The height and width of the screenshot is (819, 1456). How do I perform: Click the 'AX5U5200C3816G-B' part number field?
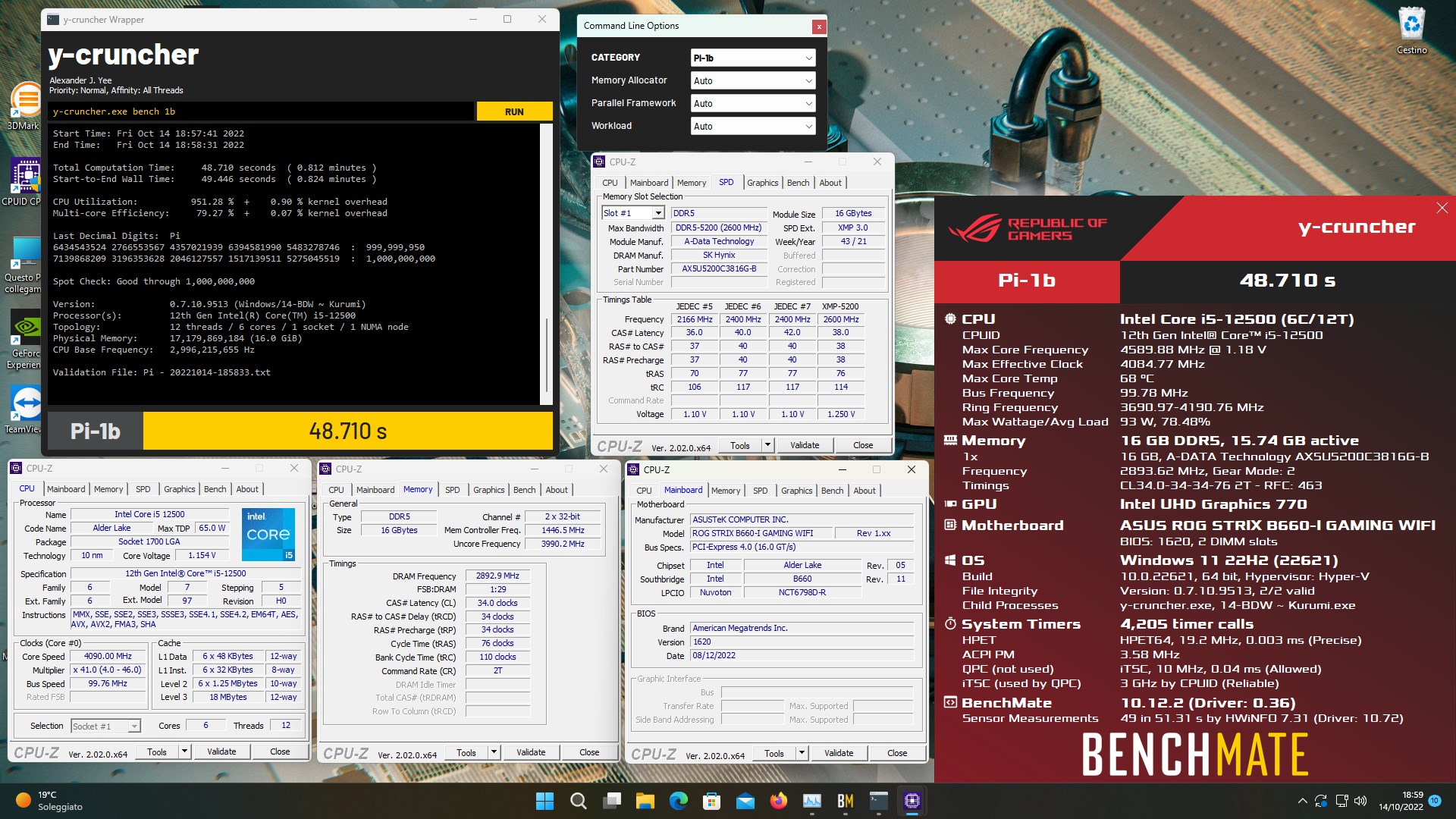coord(719,268)
